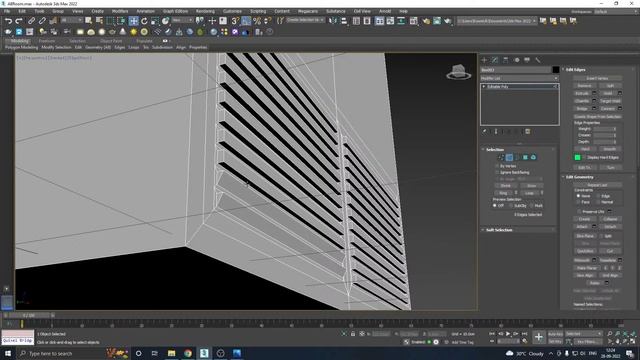The image size is (640, 360).
Task: Open the Motion panel icon
Action: point(516,60)
